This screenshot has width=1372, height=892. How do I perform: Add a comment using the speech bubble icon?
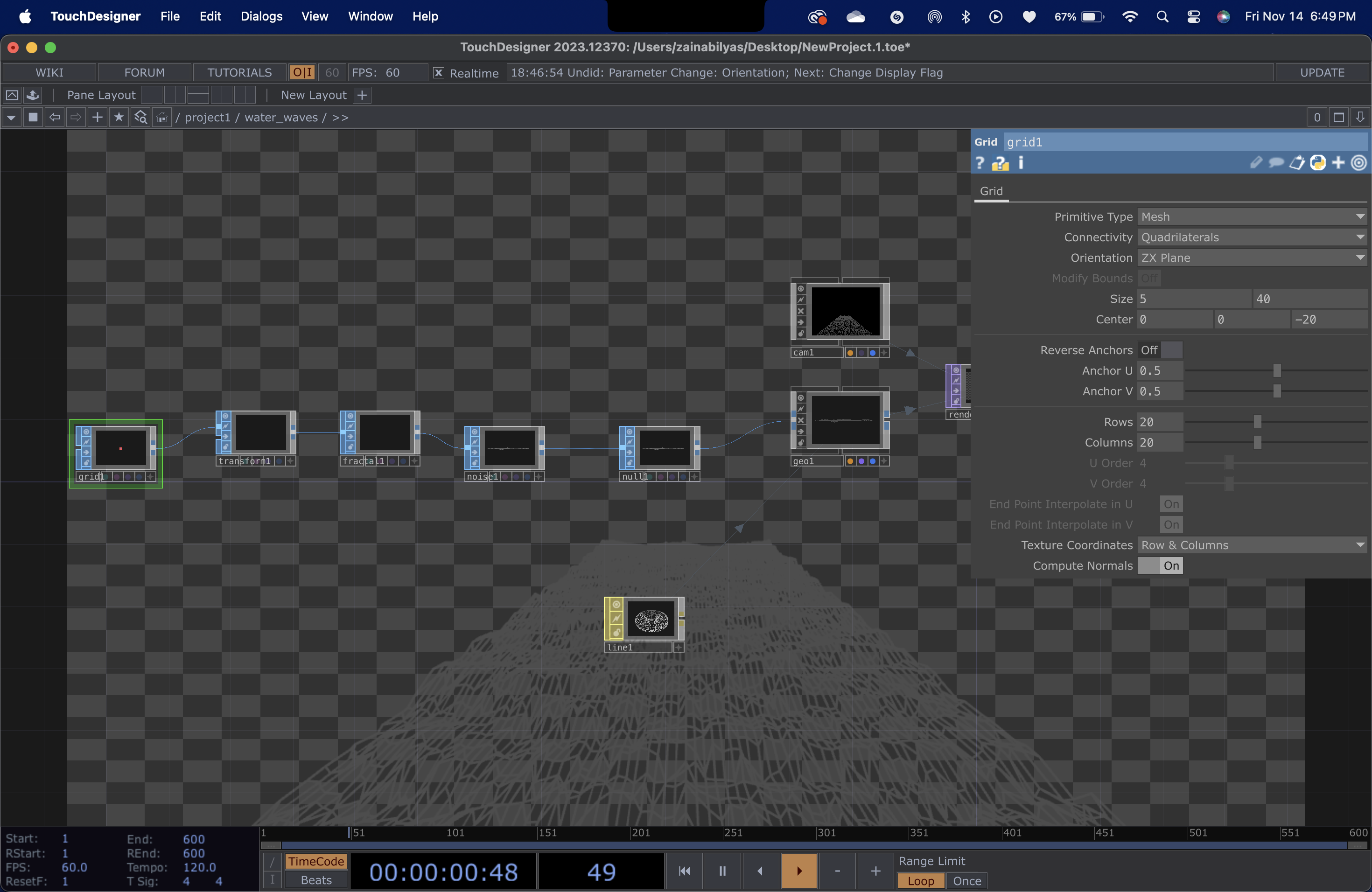pyautogui.click(x=1277, y=163)
